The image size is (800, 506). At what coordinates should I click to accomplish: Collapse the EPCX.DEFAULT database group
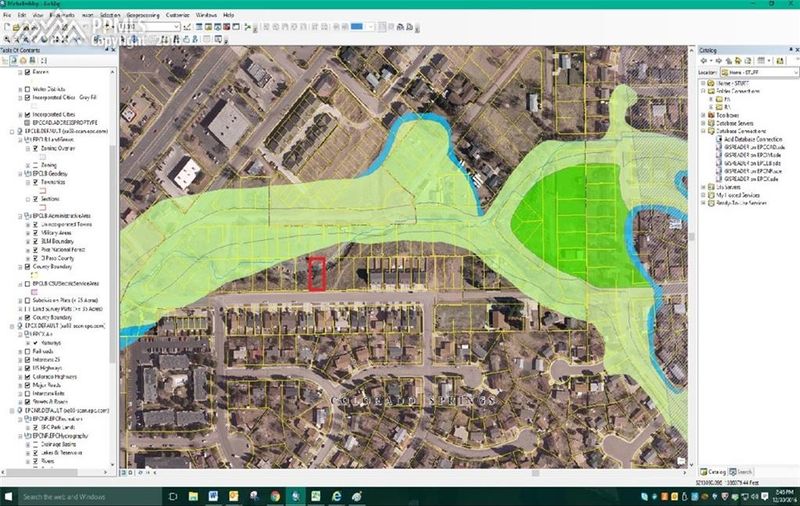(x=12, y=325)
